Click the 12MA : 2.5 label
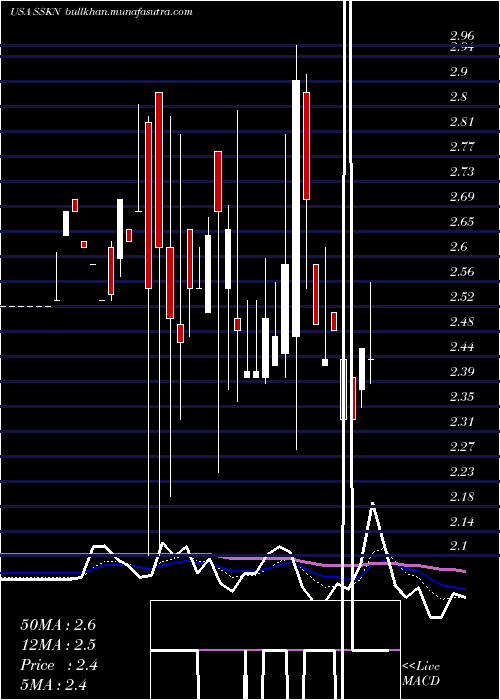 58,645
